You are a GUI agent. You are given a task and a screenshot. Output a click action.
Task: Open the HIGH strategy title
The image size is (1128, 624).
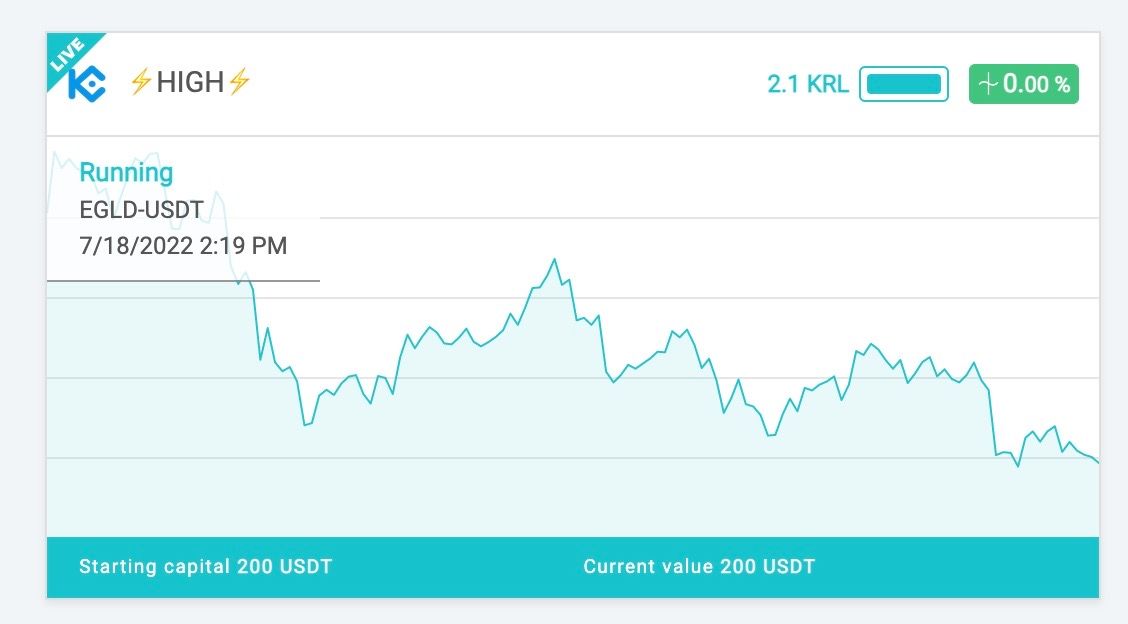[x=190, y=82]
